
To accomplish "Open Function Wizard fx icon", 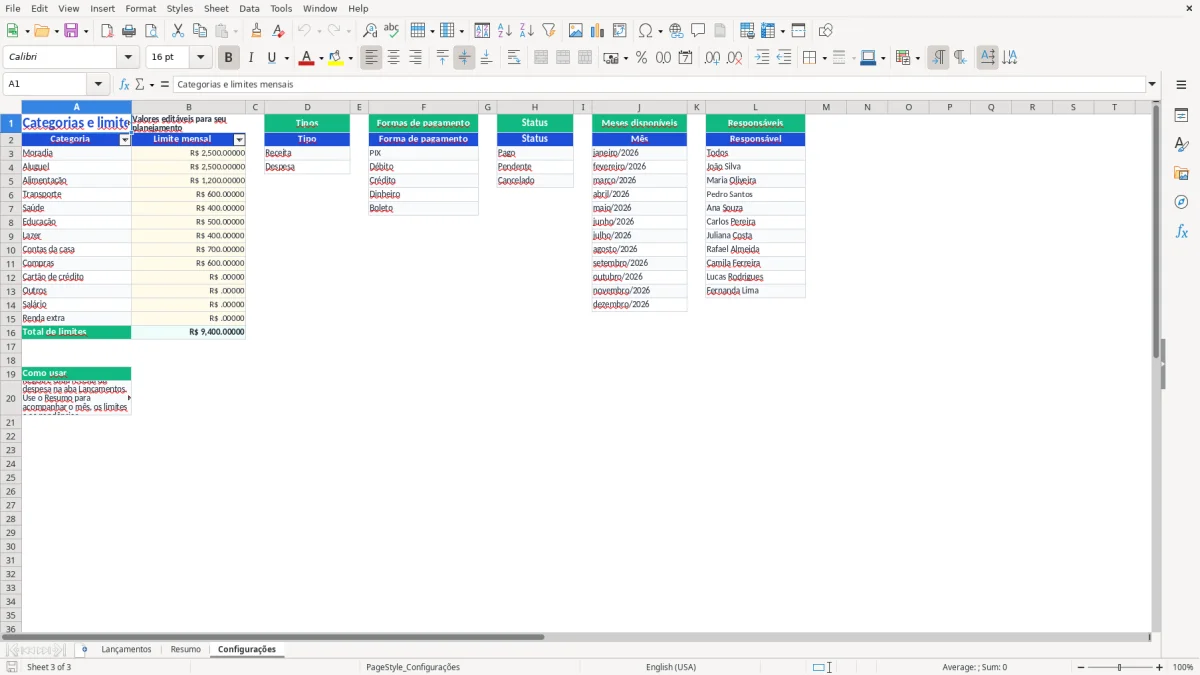I will pos(124,84).
